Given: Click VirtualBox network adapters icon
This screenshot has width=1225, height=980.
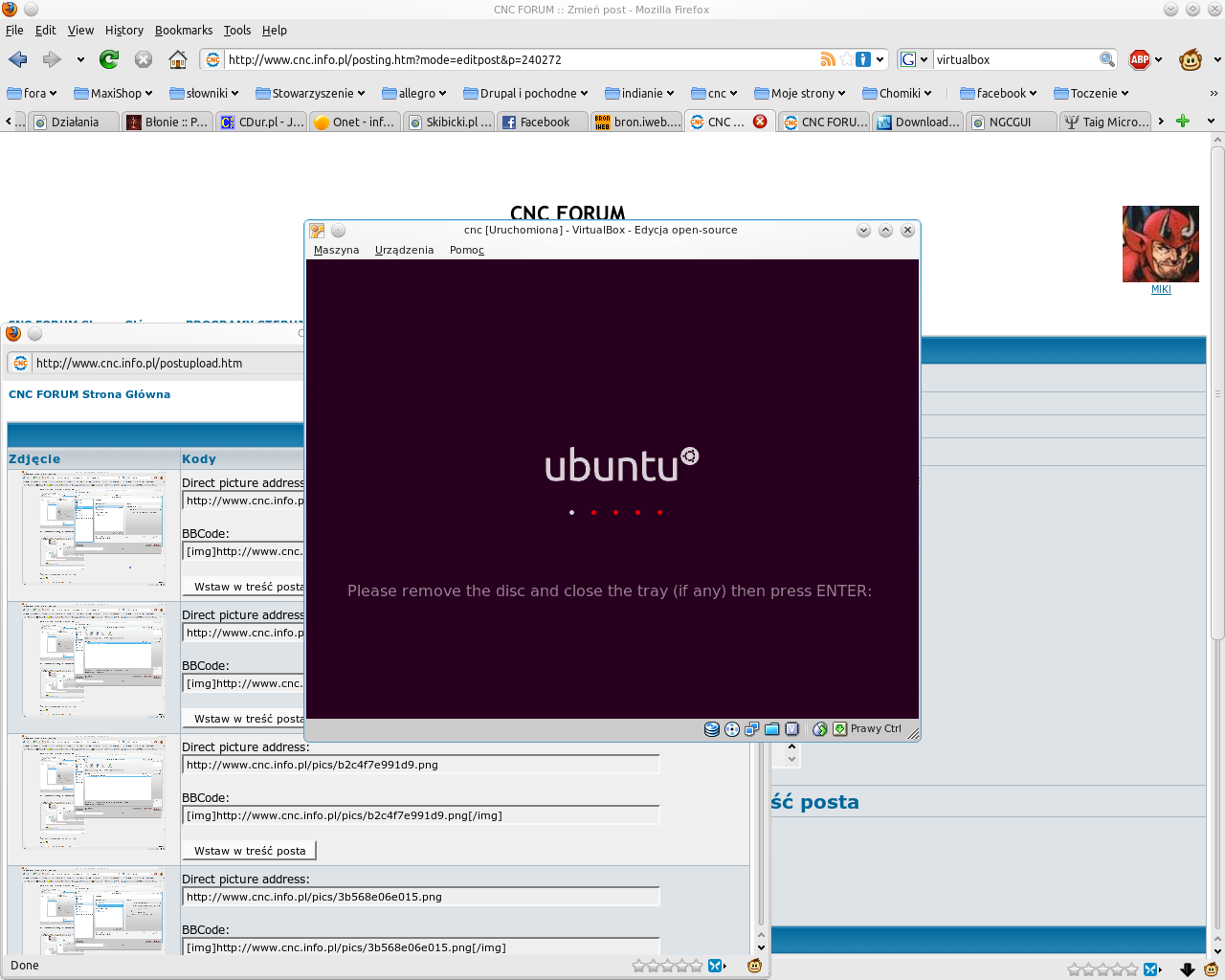Looking at the screenshot, I should pos(752,729).
